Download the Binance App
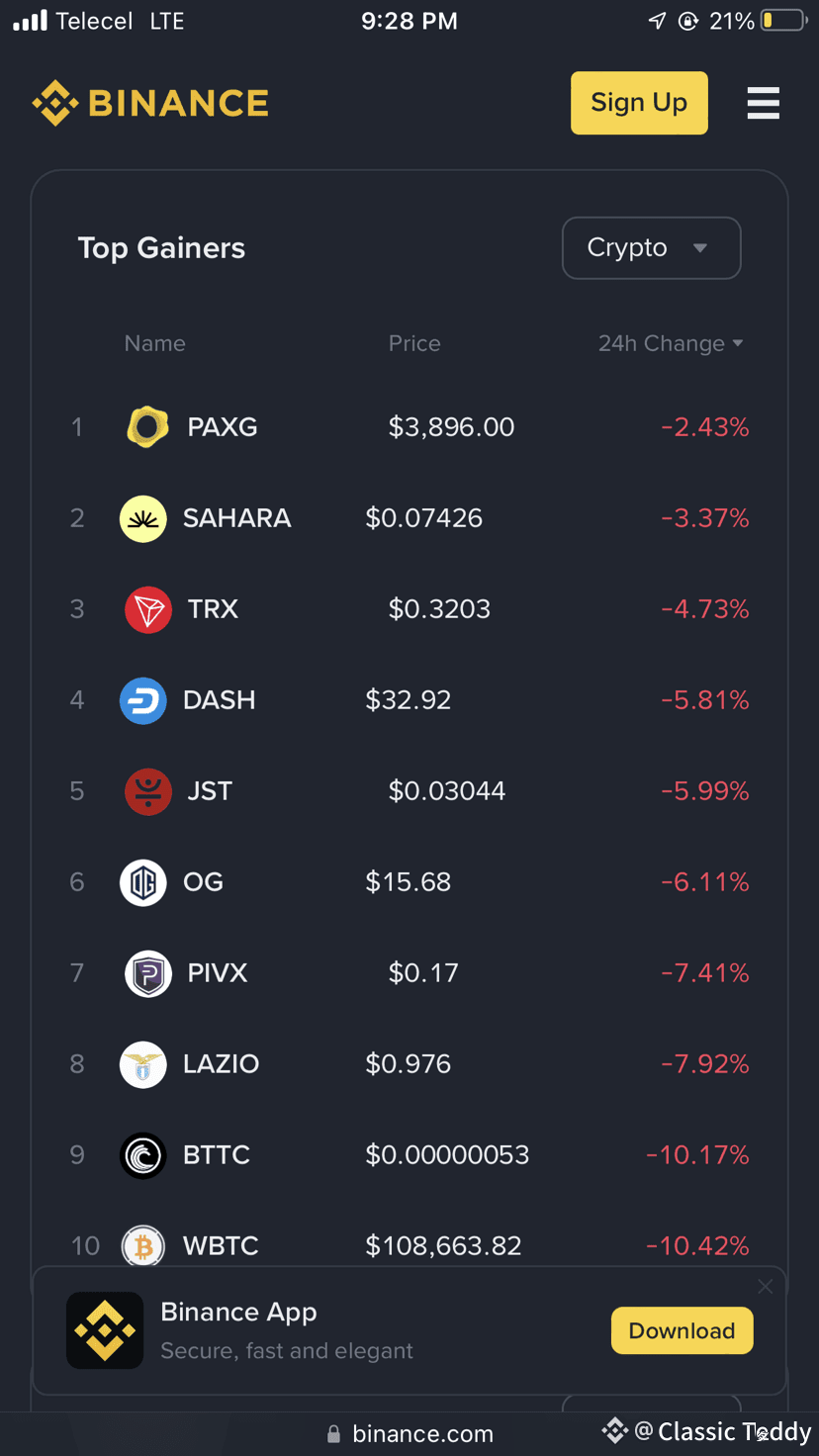819x1456 pixels. pyautogui.click(x=682, y=1330)
